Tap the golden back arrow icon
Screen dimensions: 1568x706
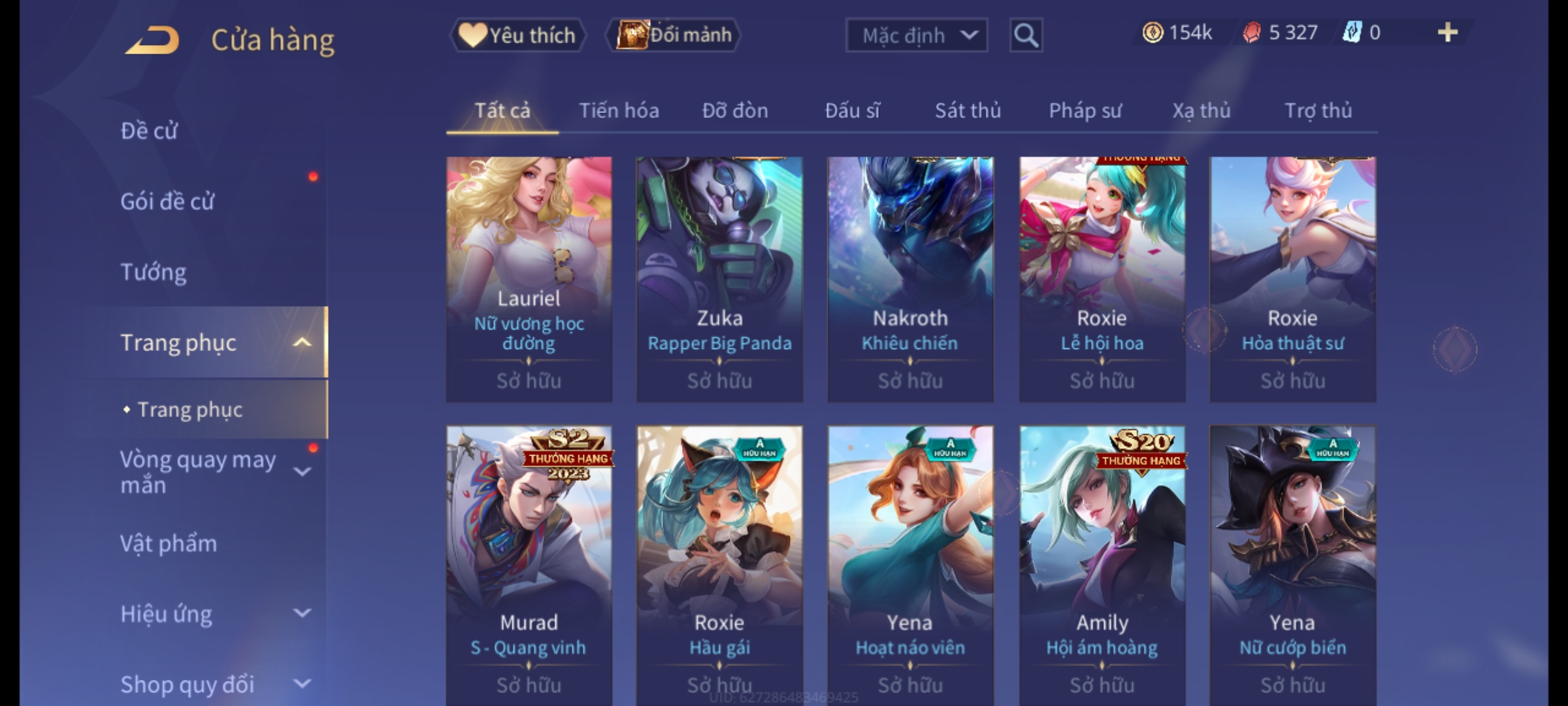[x=152, y=39]
